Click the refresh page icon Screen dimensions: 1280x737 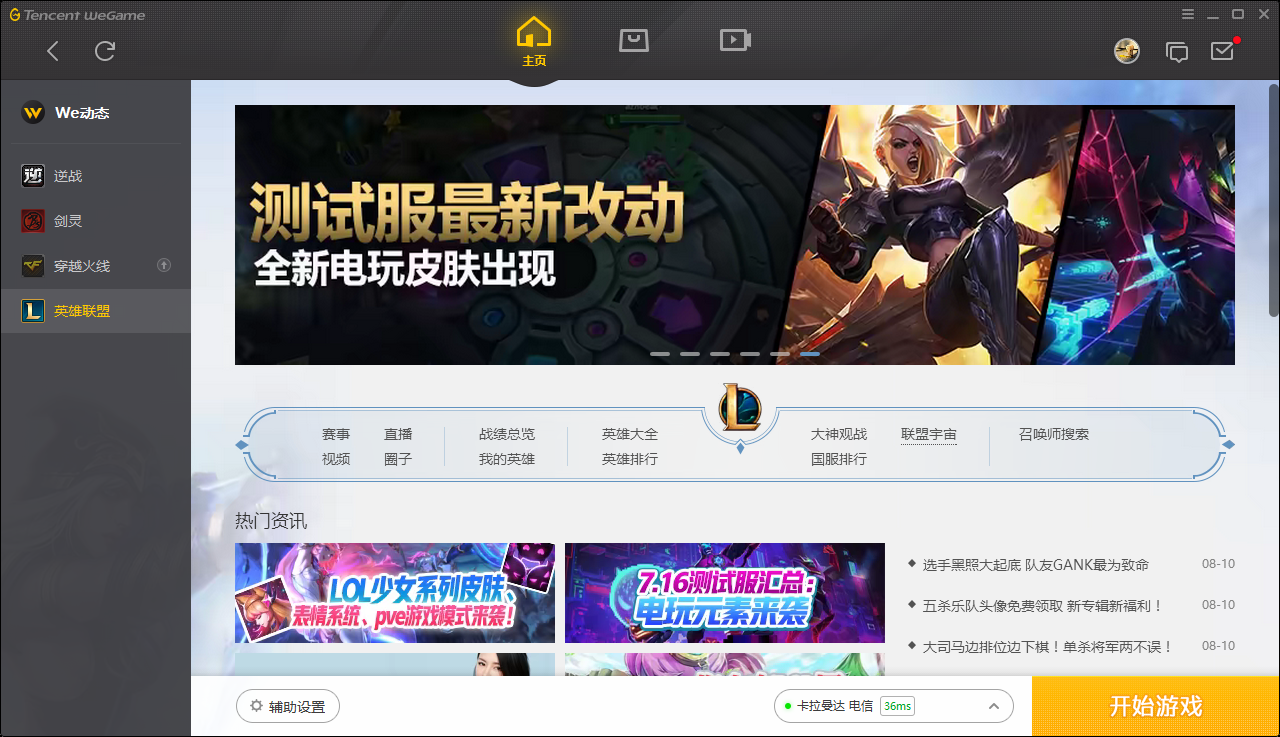105,51
